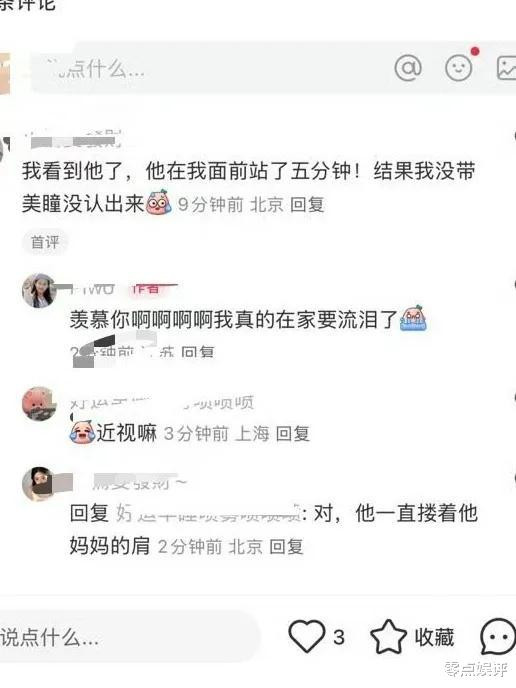Reply to the 2分钟前 北京 comment

coord(286,547)
